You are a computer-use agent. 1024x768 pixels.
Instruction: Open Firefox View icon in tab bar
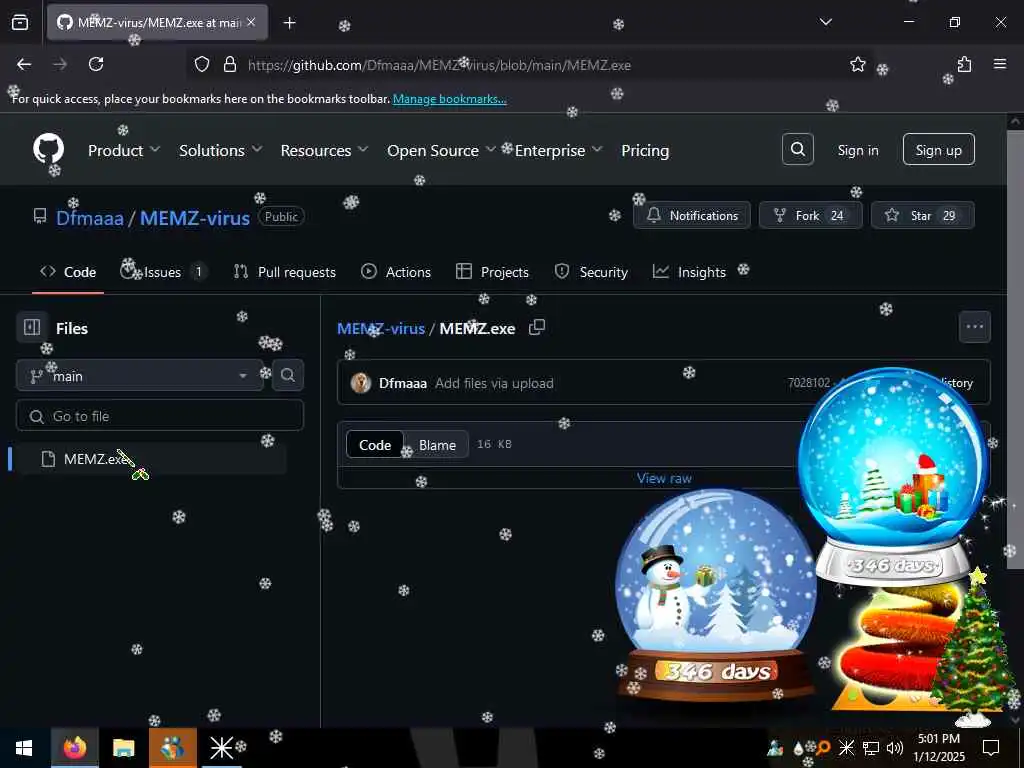coord(20,22)
